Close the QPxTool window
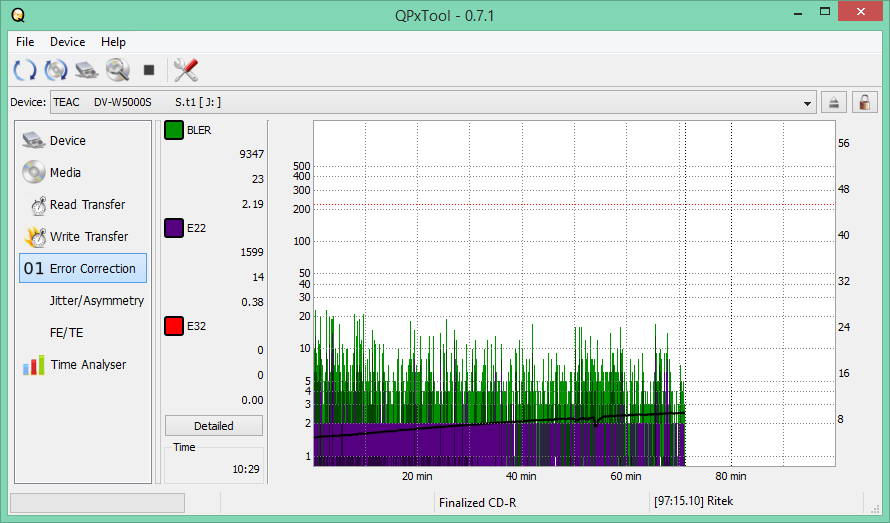Image resolution: width=890 pixels, height=523 pixels. coord(860,11)
